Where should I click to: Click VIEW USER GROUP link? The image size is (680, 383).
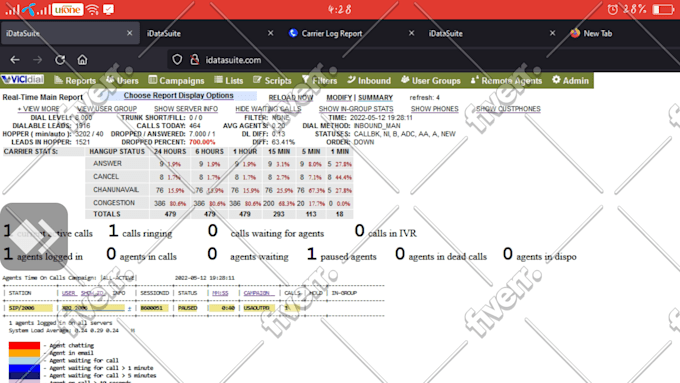[x=107, y=109]
